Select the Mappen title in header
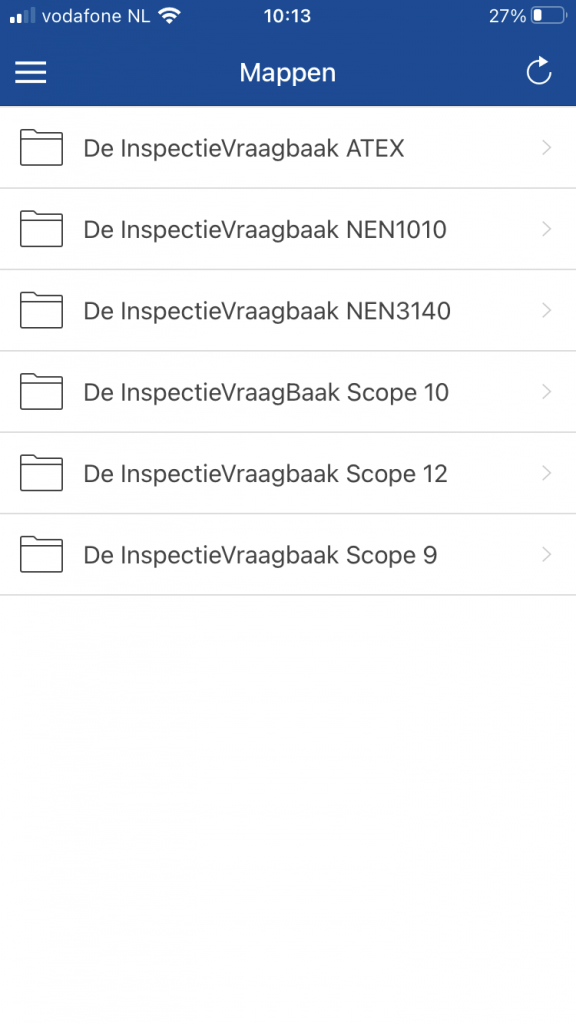 [x=287, y=72]
